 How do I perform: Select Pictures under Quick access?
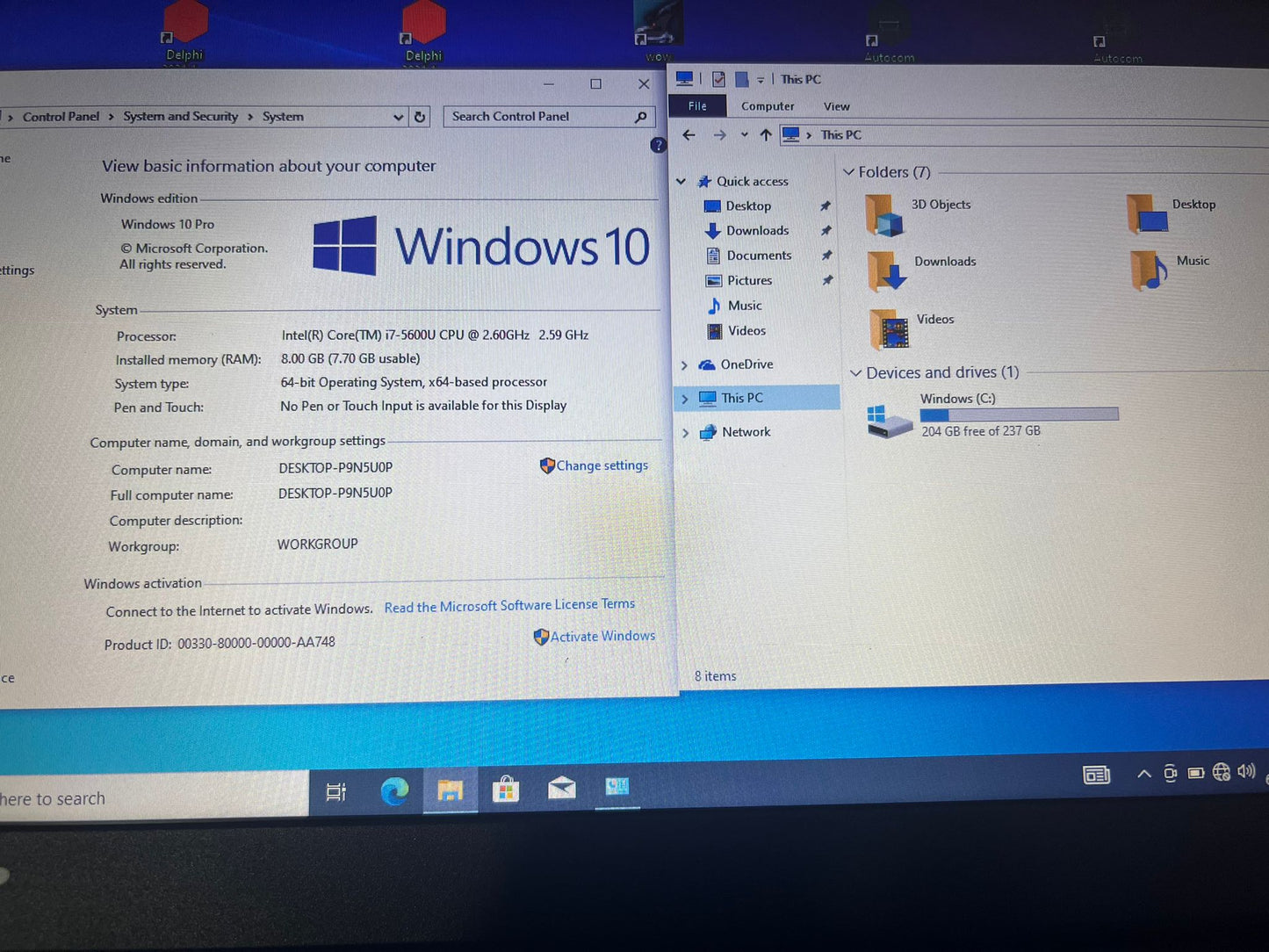(749, 281)
